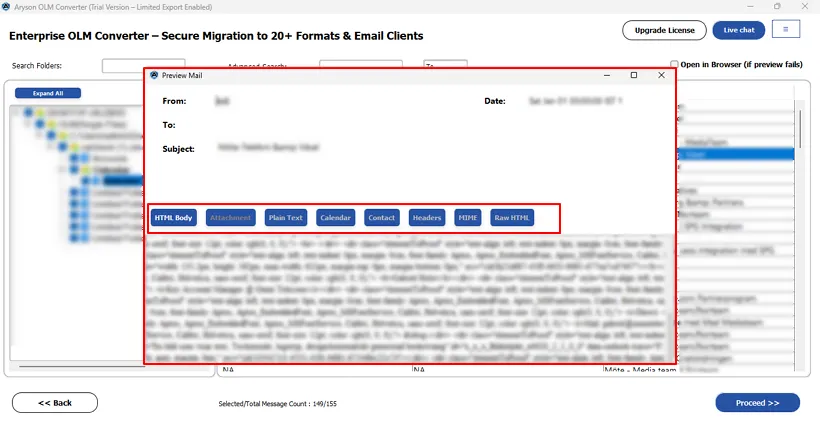Open the hamburger menu icon
Viewport: 820px width, 432px height.
[x=785, y=30]
